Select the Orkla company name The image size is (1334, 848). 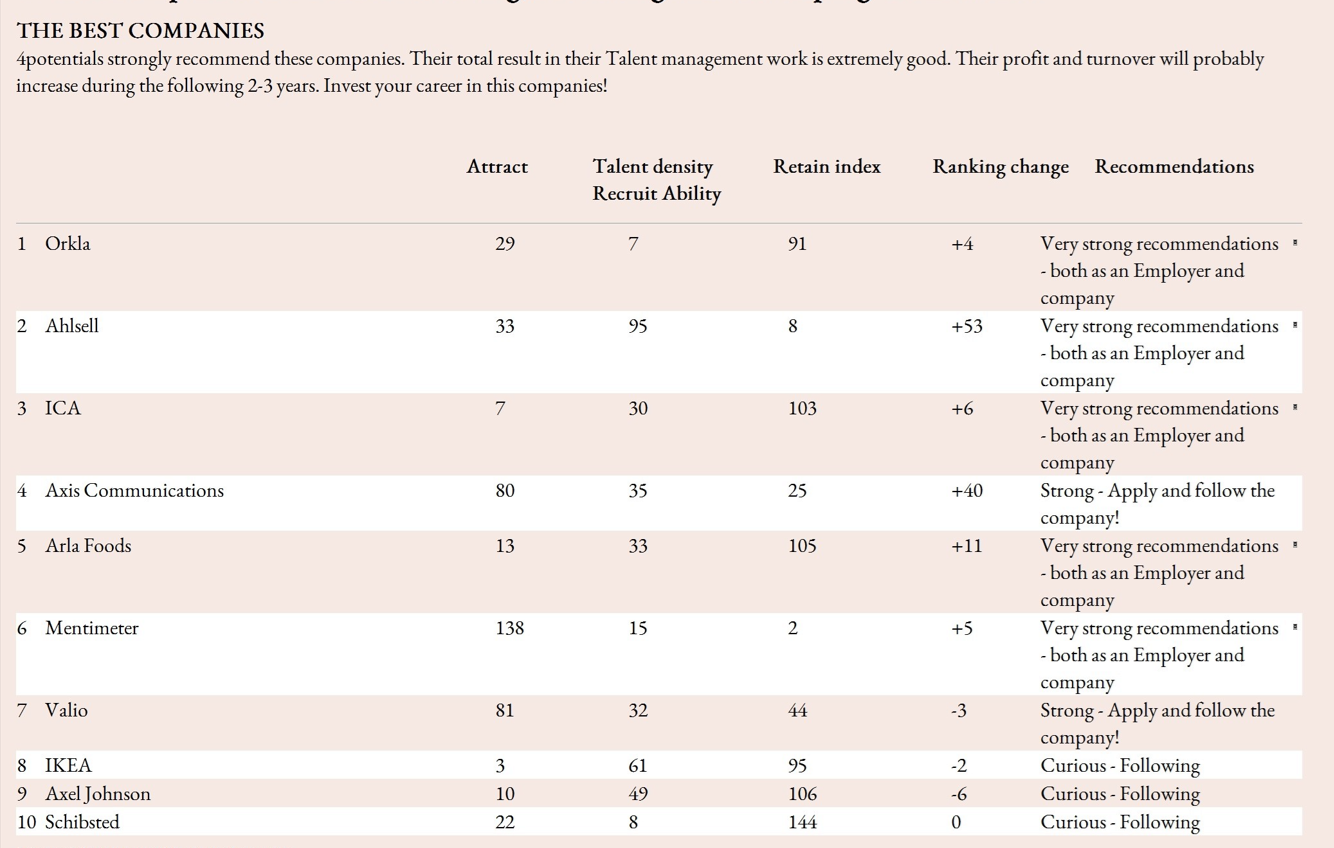pos(67,244)
